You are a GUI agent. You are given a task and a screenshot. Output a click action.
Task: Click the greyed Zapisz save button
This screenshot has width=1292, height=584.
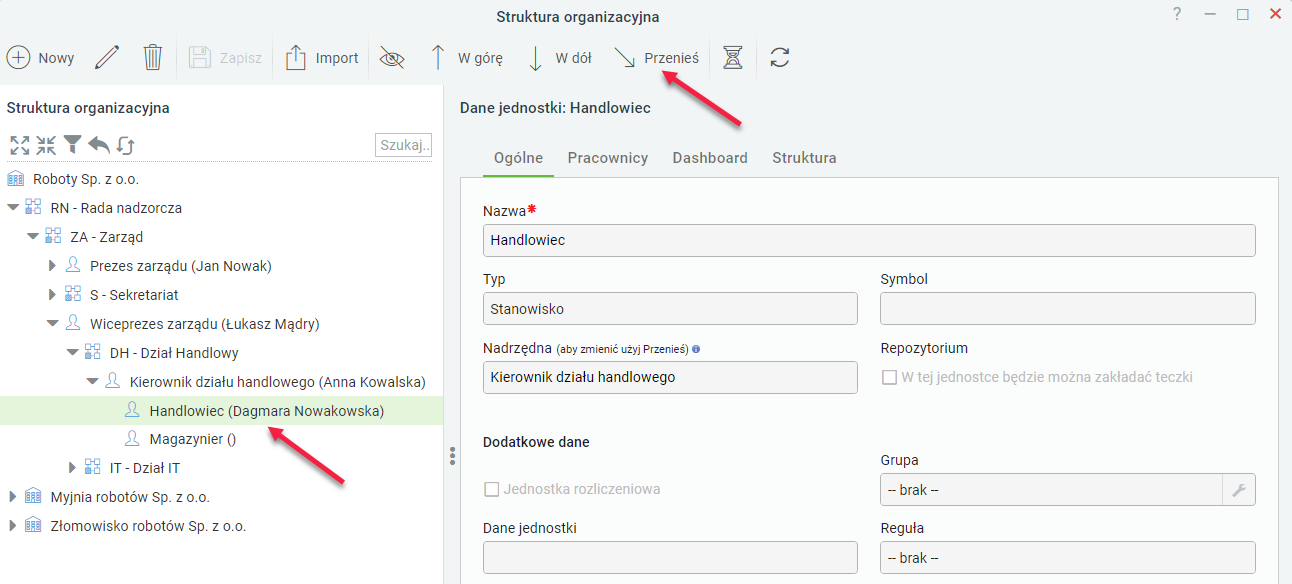point(225,58)
